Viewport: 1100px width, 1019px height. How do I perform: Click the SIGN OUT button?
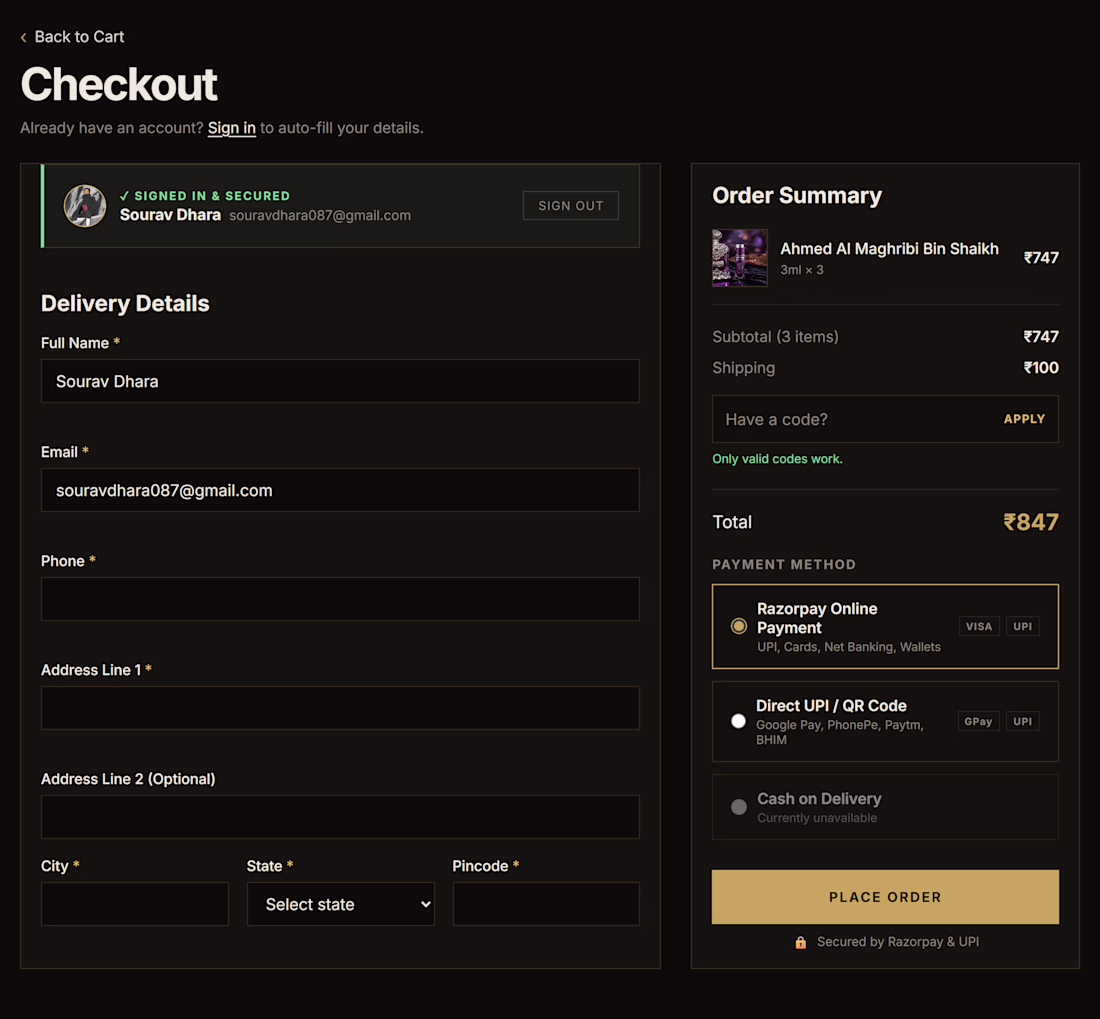point(570,205)
